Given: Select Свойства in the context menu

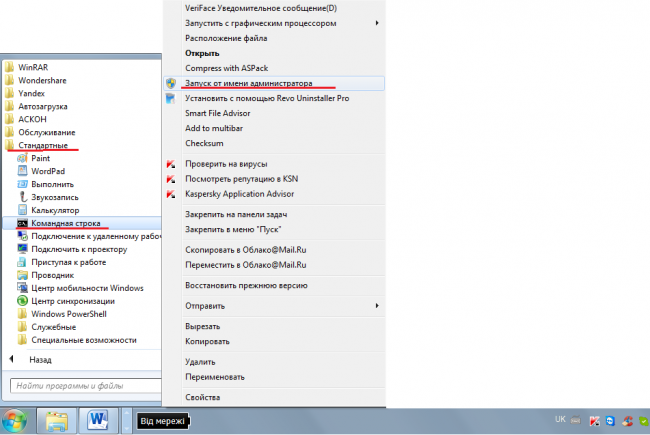Looking at the screenshot, I should pyautogui.click(x=203, y=397).
